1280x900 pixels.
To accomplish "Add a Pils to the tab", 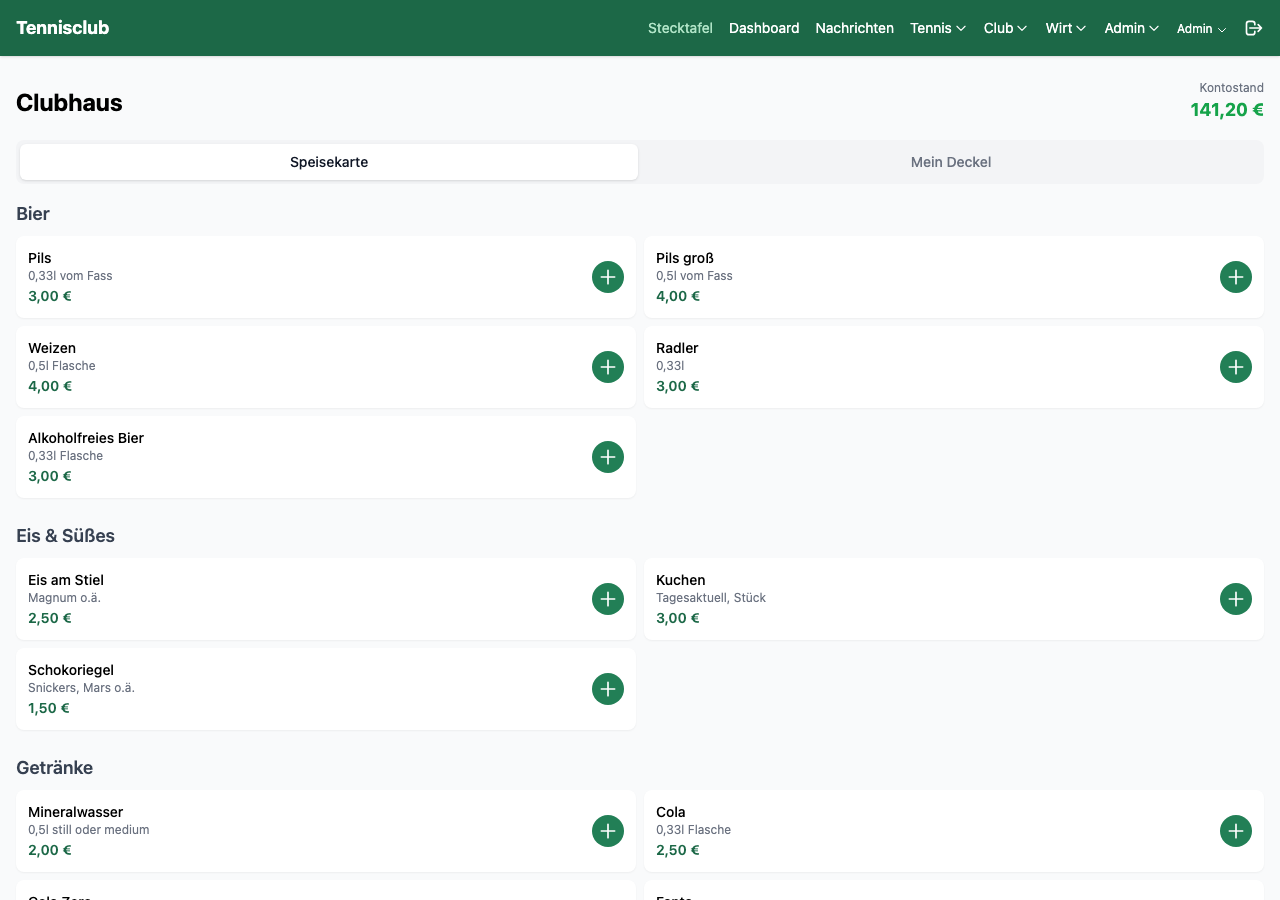I will click(608, 277).
